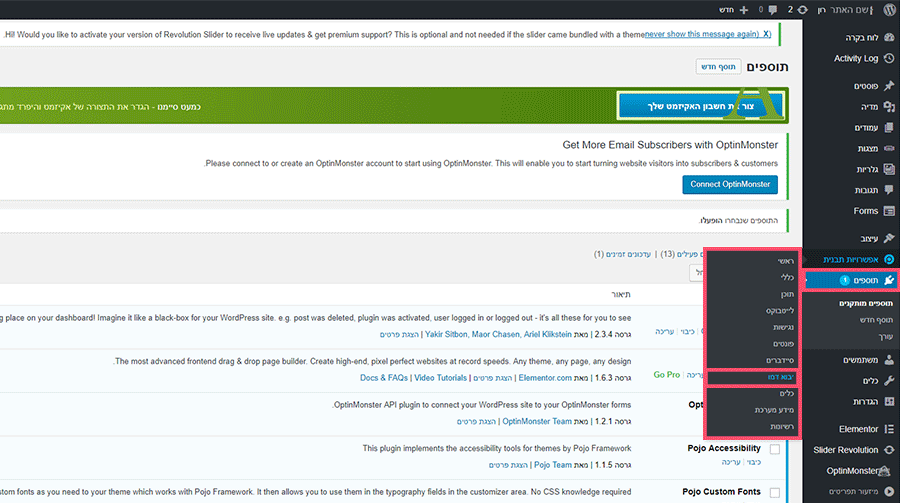The height and width of the screenshot is (503, 900).
Task: Open the users icon (משתמשים)
Action: coord(889,360)
